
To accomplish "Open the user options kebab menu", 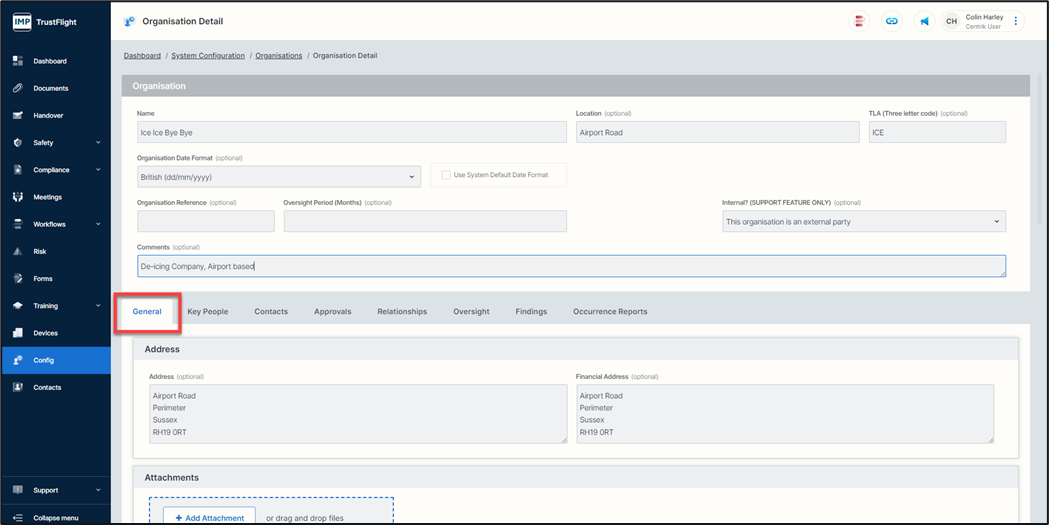I will [x=1016, y=21].
